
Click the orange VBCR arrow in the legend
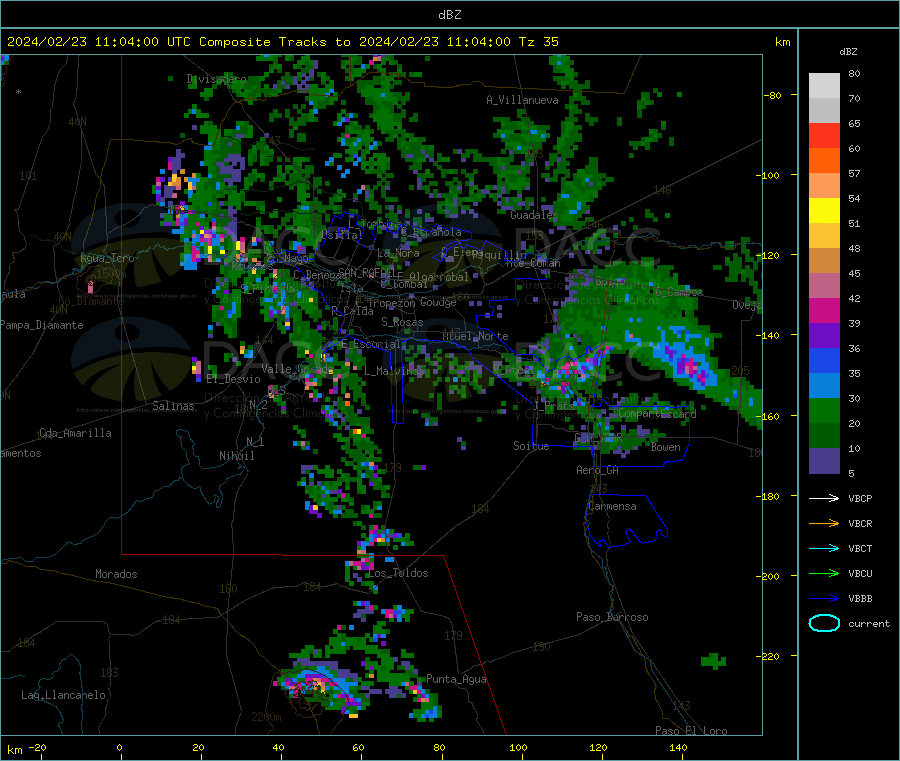coord(824,523)
